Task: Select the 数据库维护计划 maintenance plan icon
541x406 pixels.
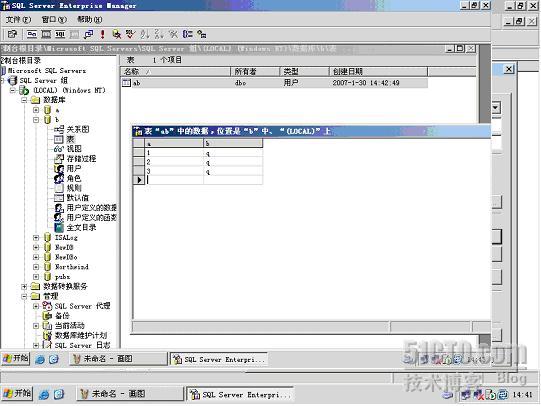Action: point(47,335)
